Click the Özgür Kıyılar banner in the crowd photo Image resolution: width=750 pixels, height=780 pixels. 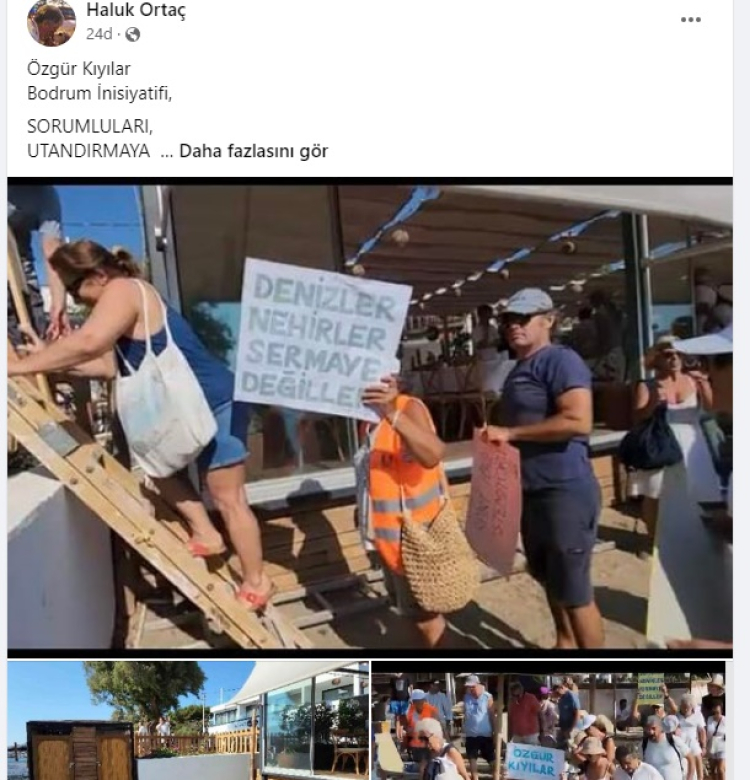tap(535, 762)
